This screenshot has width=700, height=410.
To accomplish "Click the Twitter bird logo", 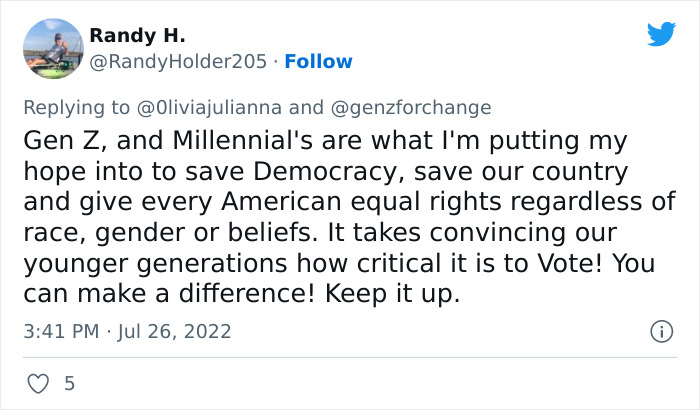I will coord(661,34).
